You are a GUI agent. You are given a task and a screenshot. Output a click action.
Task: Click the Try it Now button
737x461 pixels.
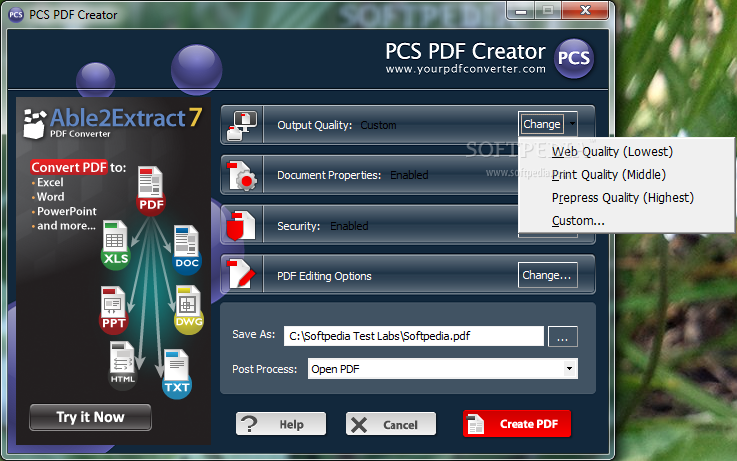(x=90, y=417)
